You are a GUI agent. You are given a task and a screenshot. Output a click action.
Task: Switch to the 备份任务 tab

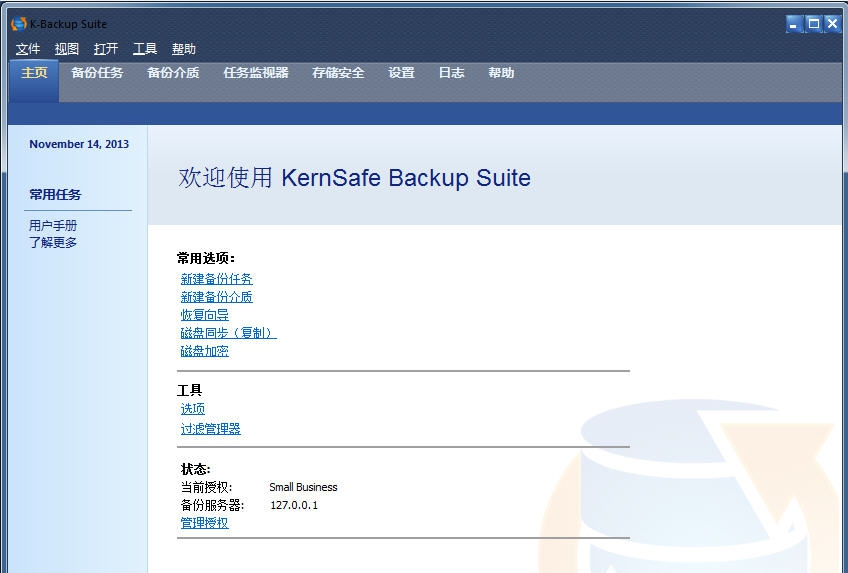pyautogui.click(x=97, y=73)
